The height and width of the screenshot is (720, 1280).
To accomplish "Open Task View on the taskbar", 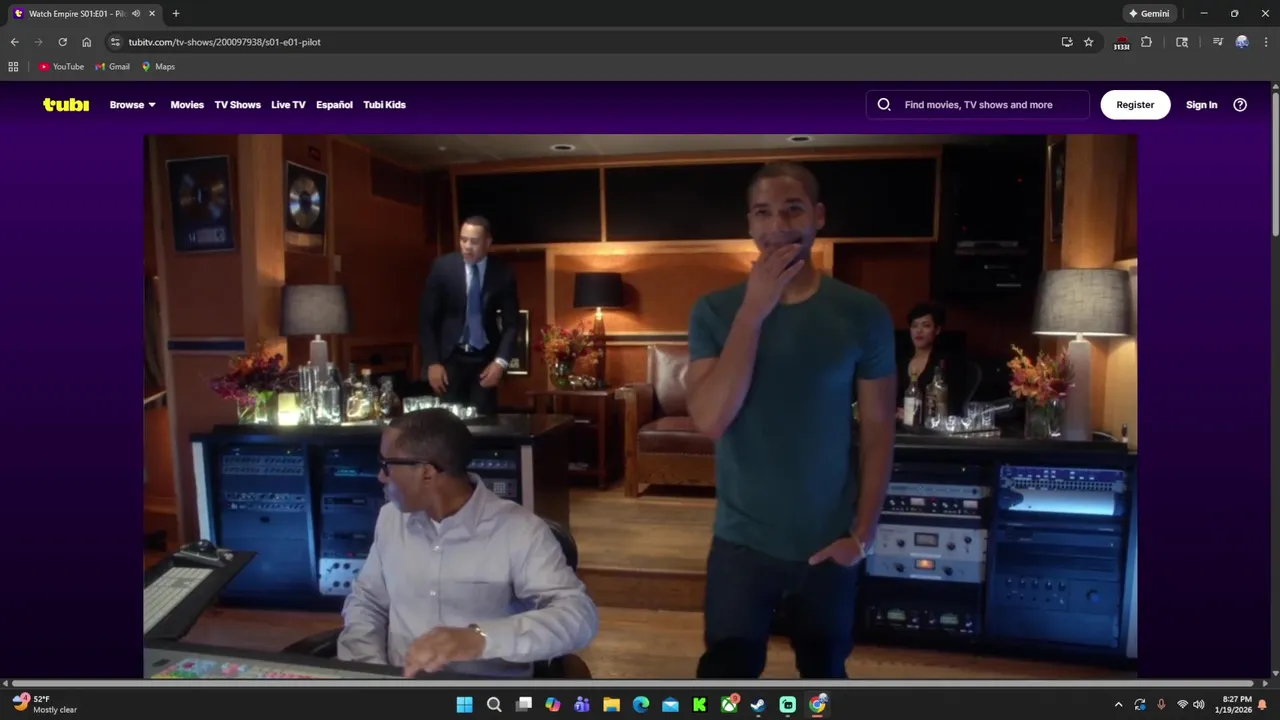I will coord(523,704).
